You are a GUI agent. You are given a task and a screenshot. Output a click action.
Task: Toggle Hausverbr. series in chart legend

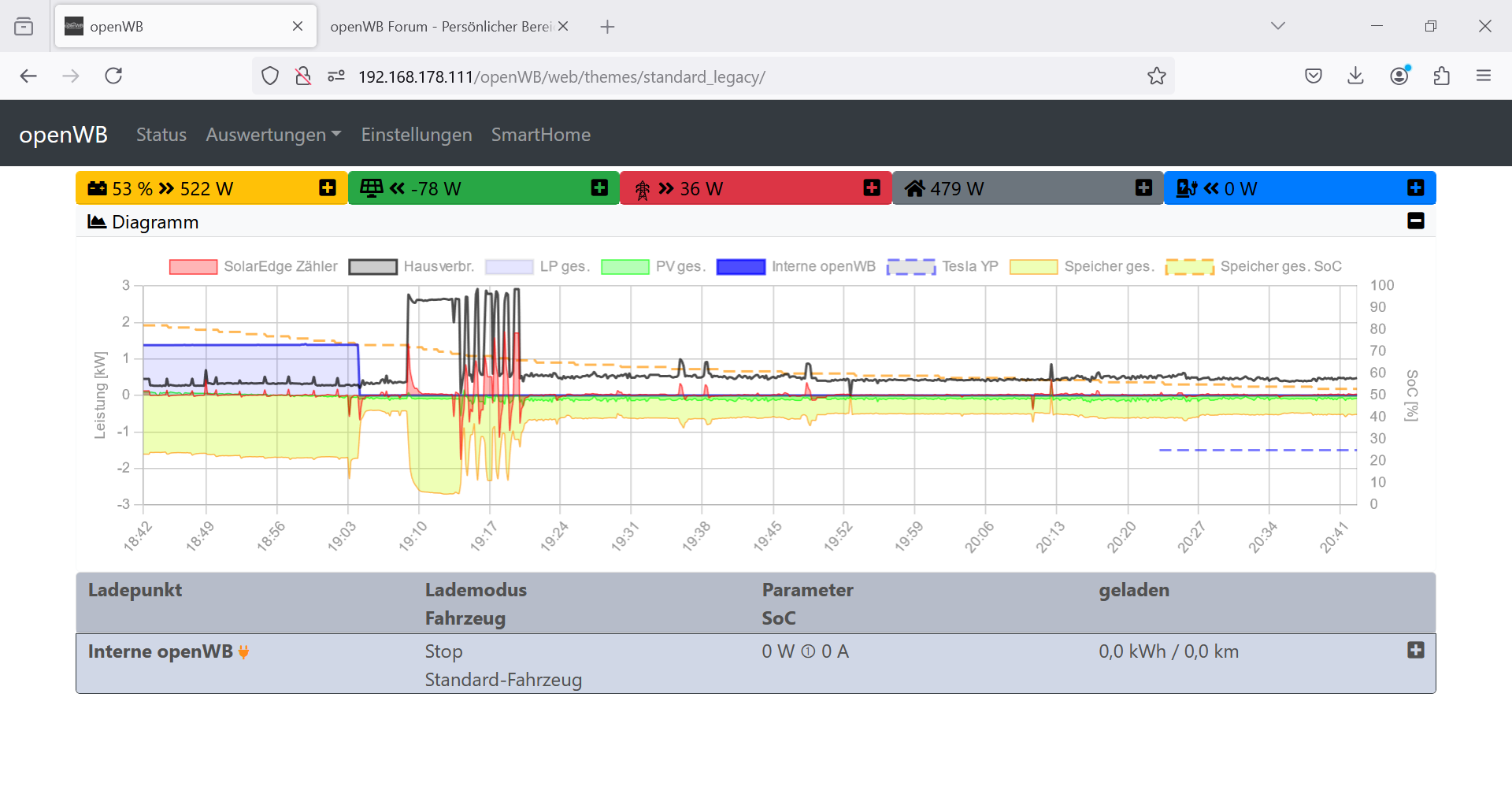(x=412, y=266)
